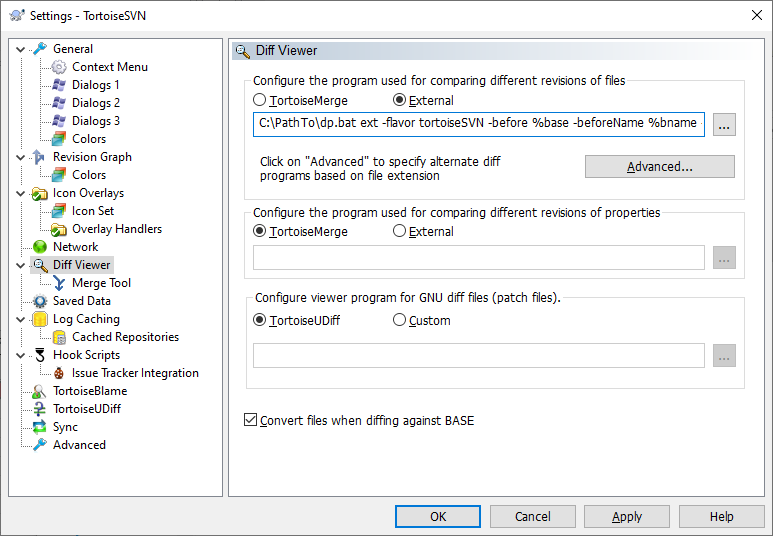Click the Context Menu gear icon
The height and width of the screenshot is (536, 773).
point(59,67)
